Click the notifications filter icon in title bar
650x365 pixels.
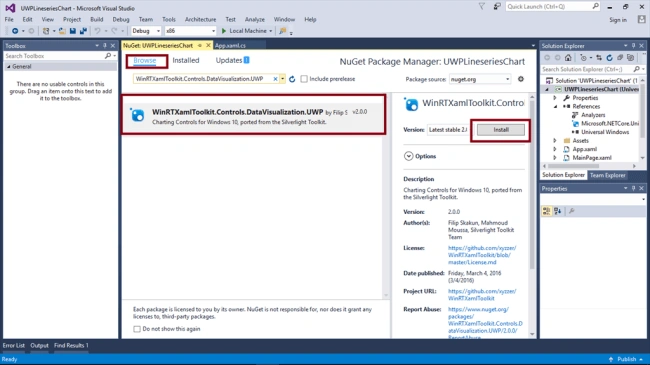482,7
